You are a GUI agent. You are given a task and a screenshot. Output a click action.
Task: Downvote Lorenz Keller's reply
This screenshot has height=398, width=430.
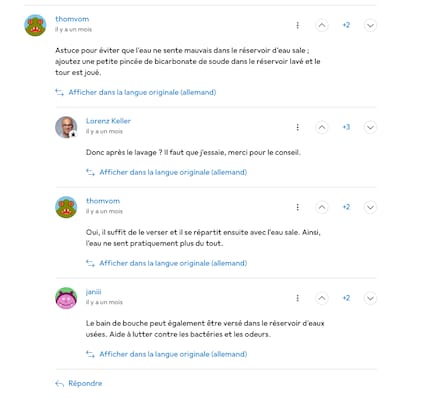370,127
